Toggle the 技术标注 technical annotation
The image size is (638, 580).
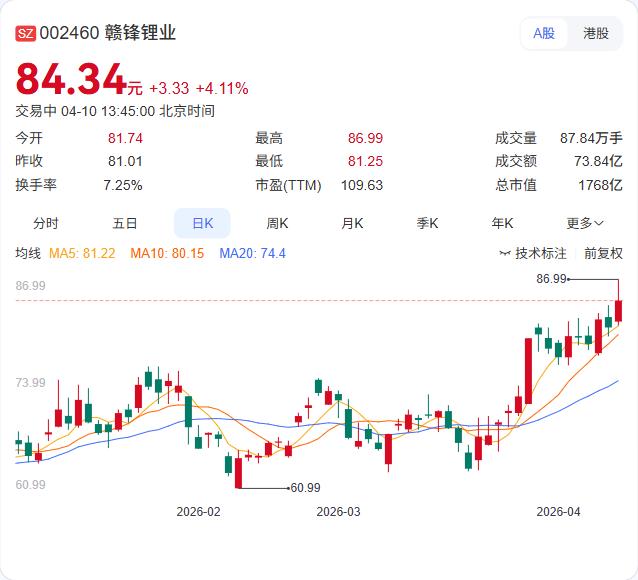[533, 253]
